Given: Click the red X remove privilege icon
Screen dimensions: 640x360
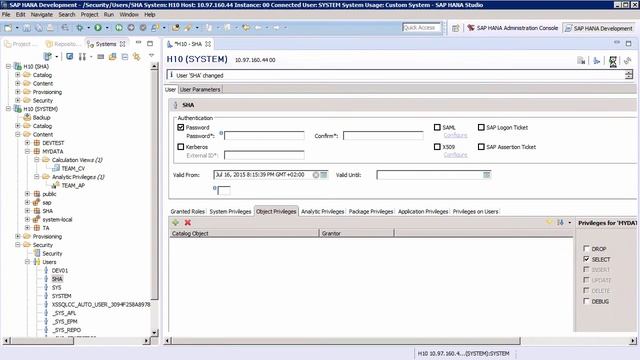Looking at the screenshot, I should point(188,222).
